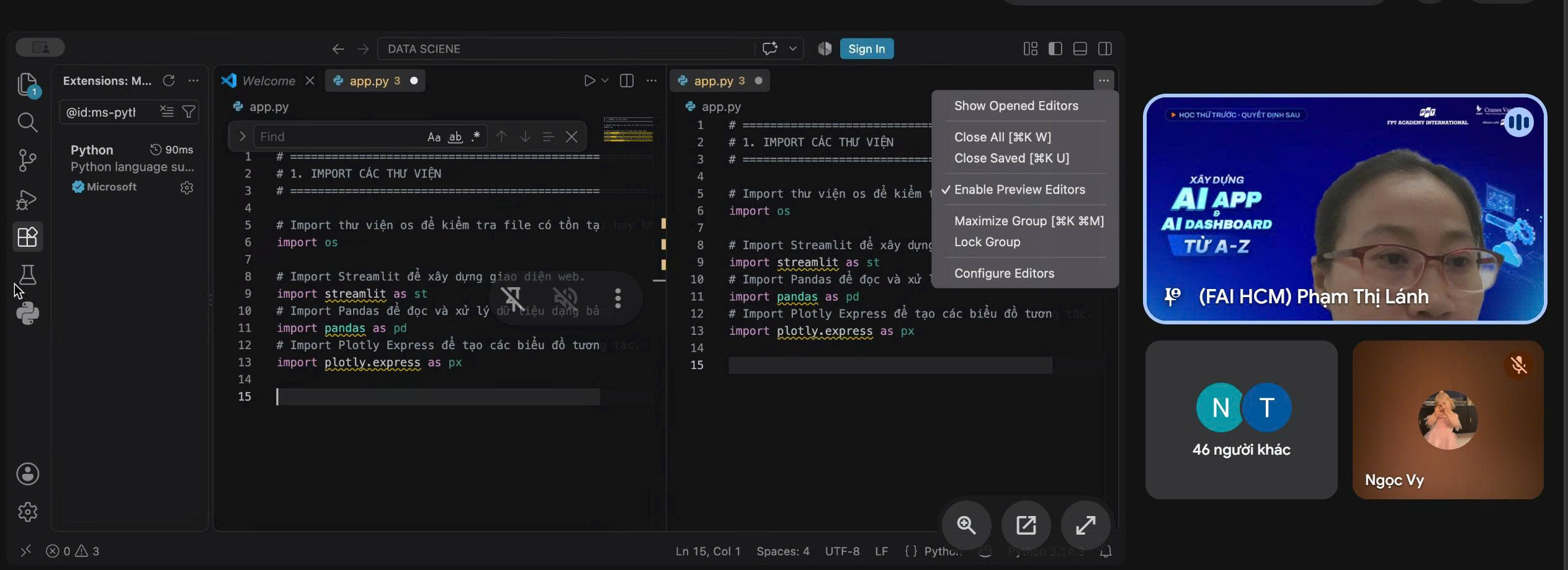Open the Accounts icon

(27, 474)
